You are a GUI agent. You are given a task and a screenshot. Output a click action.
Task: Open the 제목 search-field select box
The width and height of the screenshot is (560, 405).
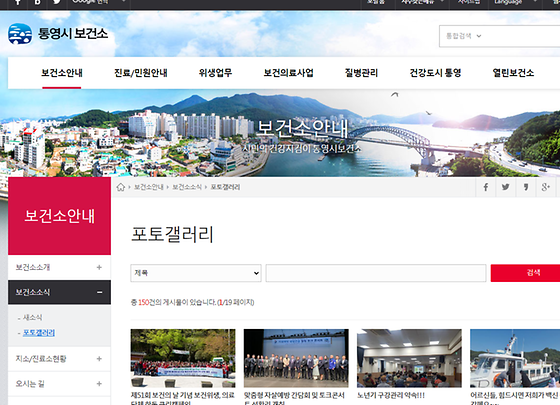tap(196, 273)
